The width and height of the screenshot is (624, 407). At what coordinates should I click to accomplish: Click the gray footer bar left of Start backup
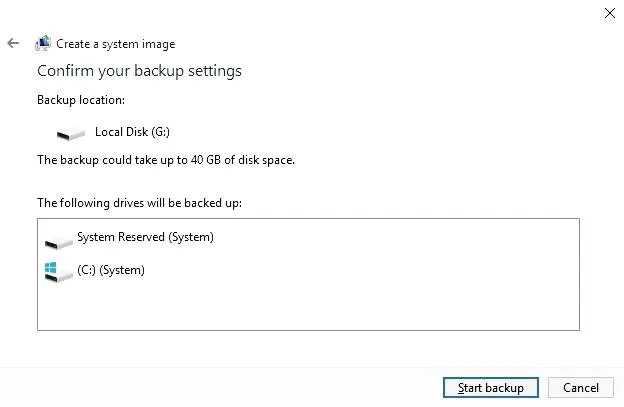coord(219,387)
